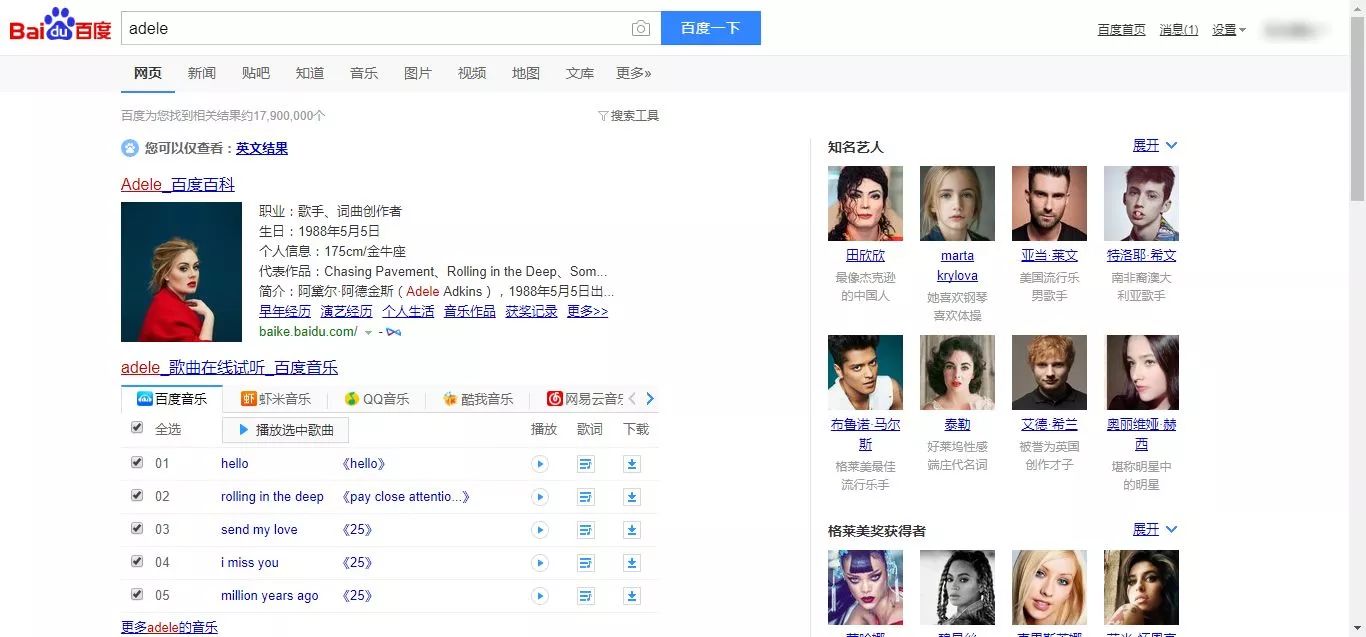This screenshot has height=637, width=1366.
Task: Switch to the 文库 tab
Action: (580, 73)
